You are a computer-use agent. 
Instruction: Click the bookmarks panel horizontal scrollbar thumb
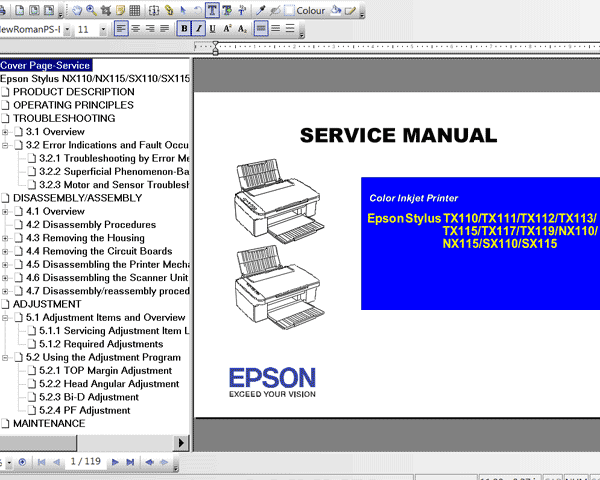pyautogui.click(x=38, y=443)
